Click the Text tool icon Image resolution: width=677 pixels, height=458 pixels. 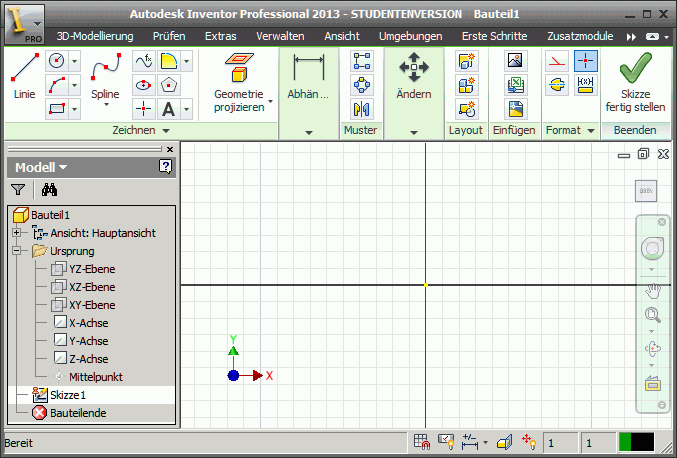pos(169,109)
